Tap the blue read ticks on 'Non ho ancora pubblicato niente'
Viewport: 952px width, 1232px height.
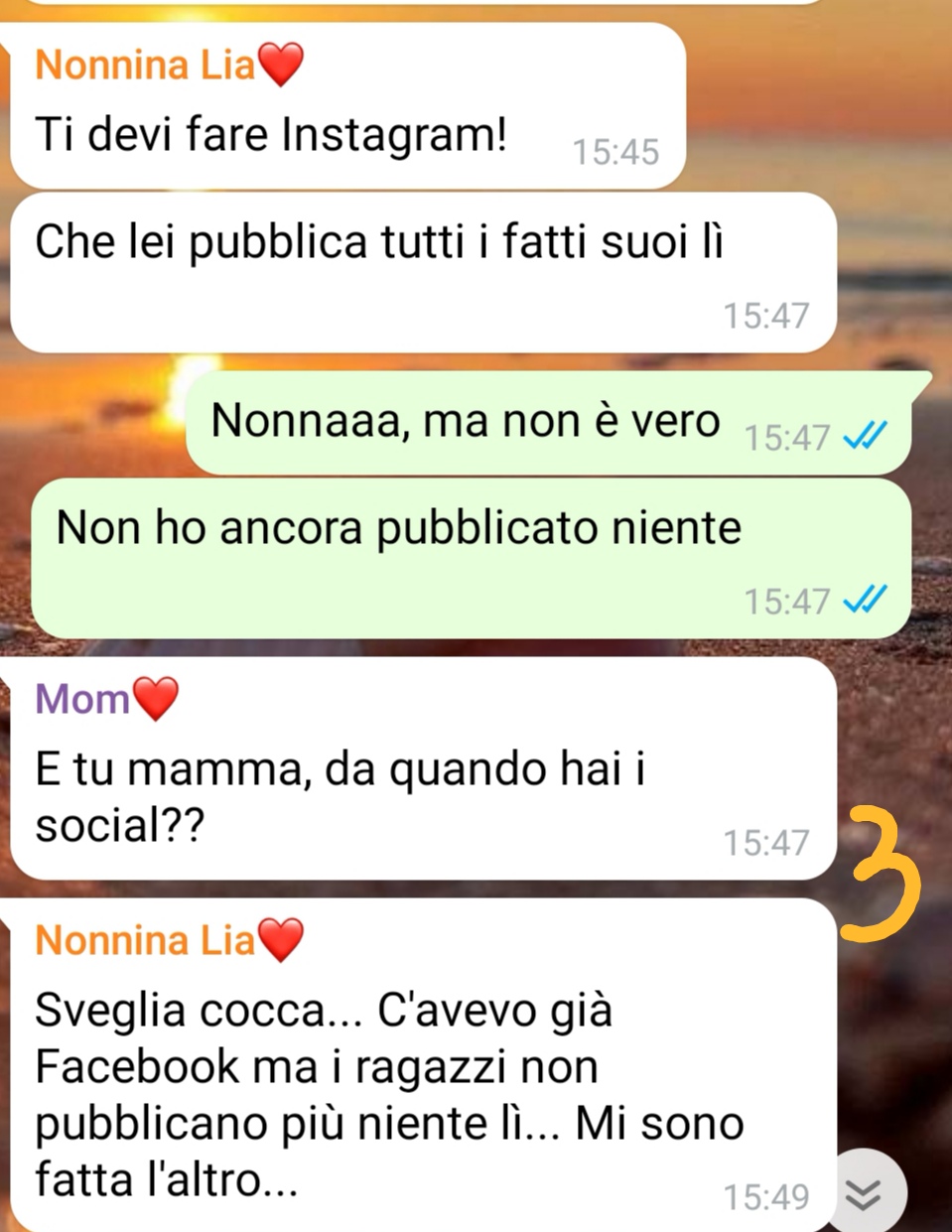864,600
